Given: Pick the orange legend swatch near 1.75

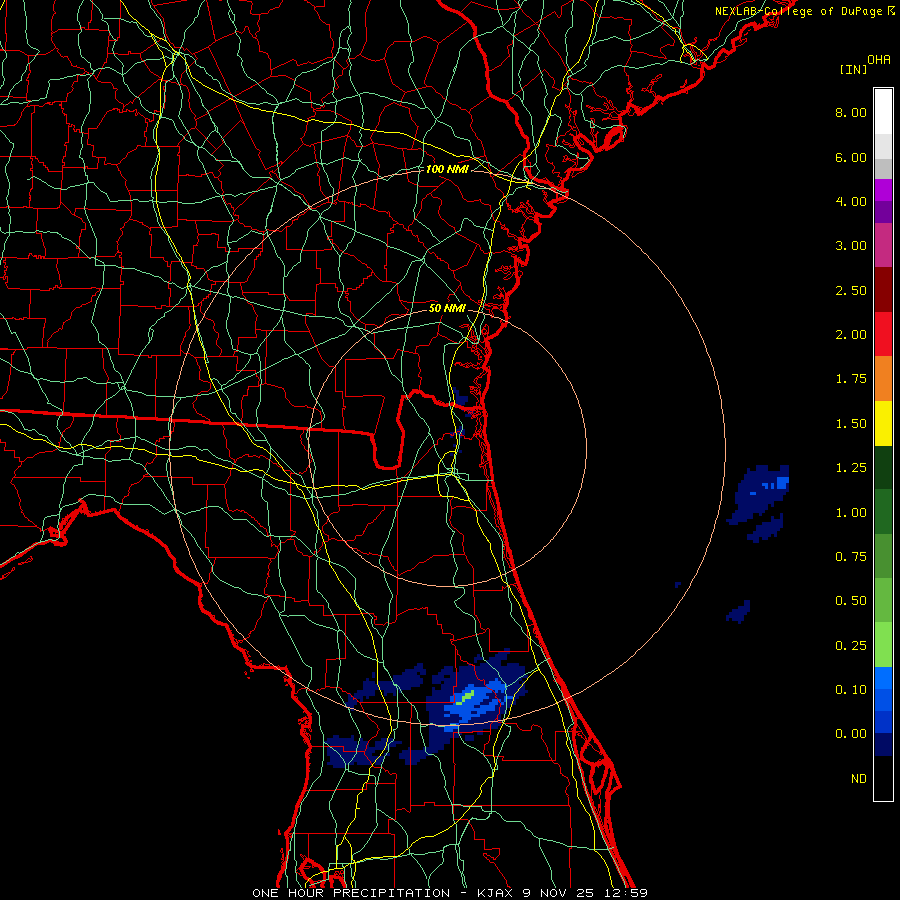Looking at the screenshot, I should click(x=883, y=379).
